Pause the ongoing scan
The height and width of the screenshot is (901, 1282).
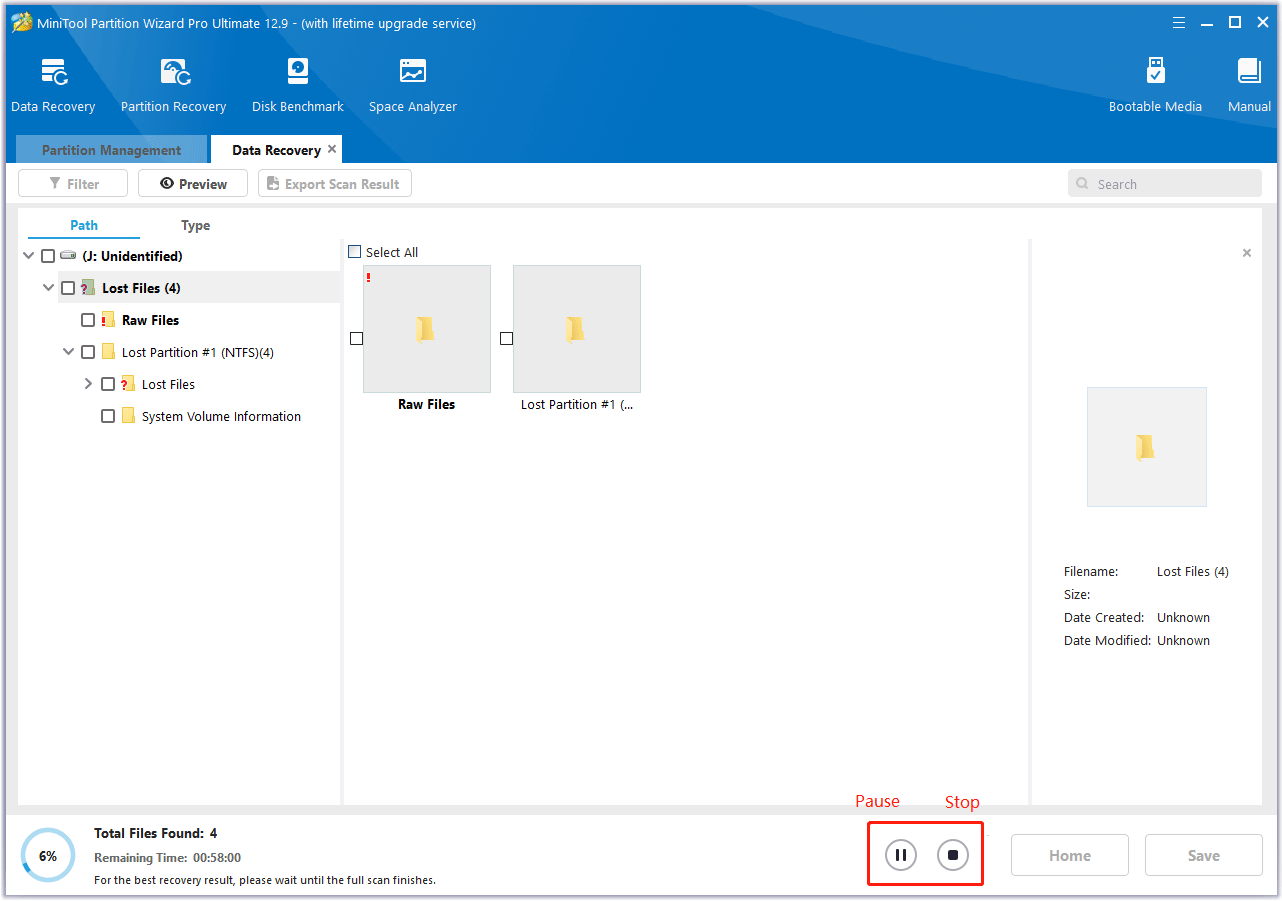coord(899,854)
